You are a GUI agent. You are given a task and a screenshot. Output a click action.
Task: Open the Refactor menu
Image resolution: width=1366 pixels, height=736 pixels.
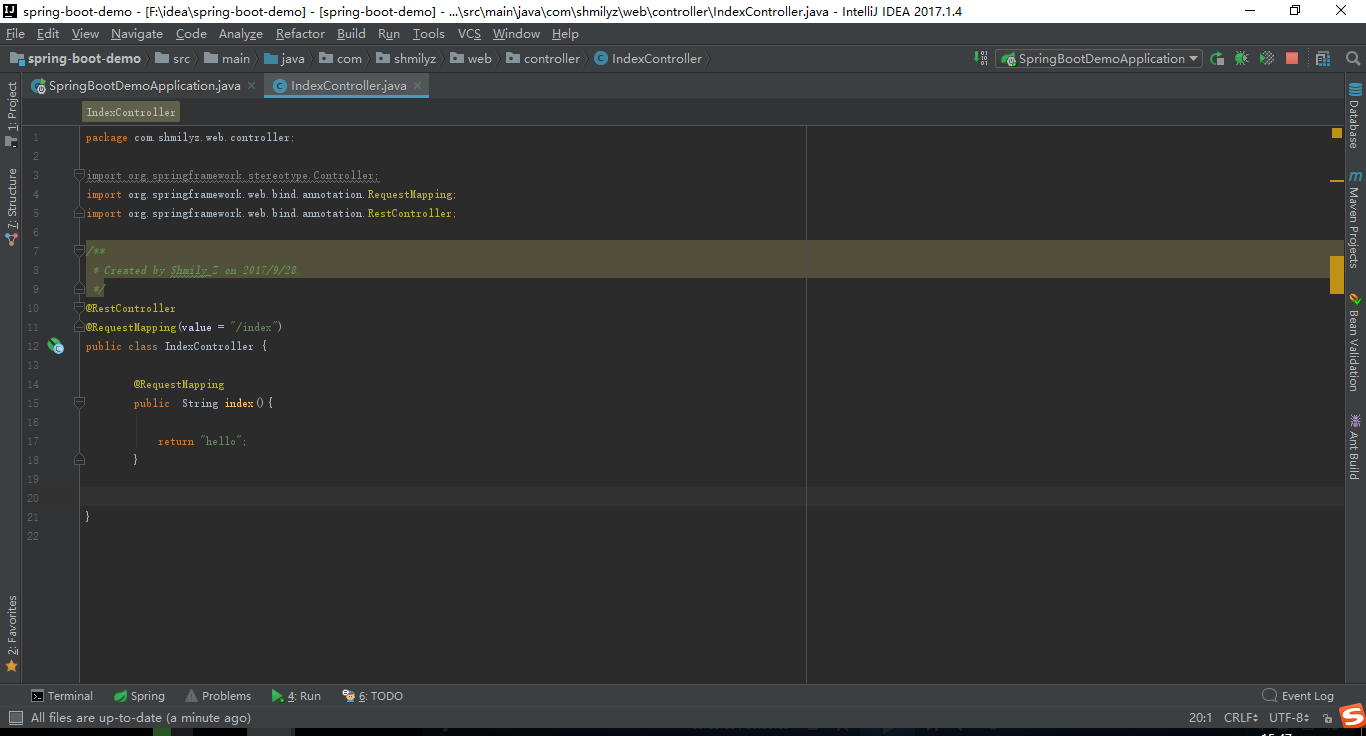300,33
